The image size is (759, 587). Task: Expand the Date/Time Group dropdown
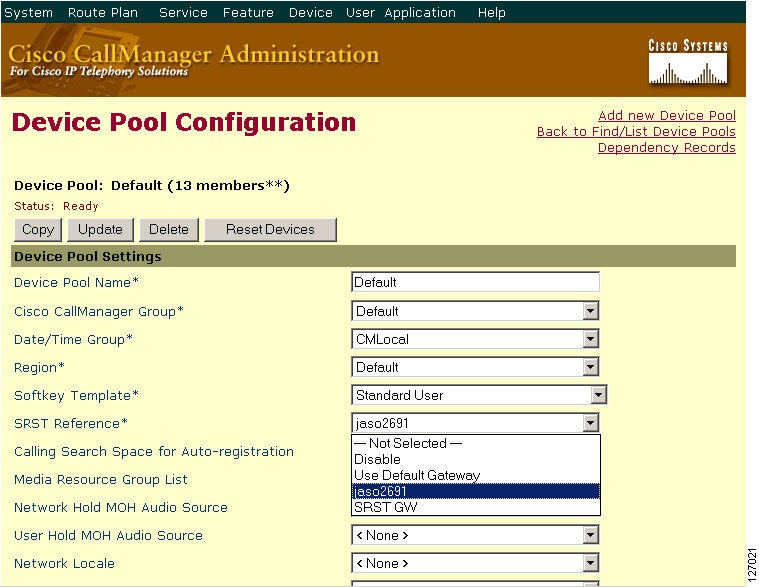coord(590,339)
